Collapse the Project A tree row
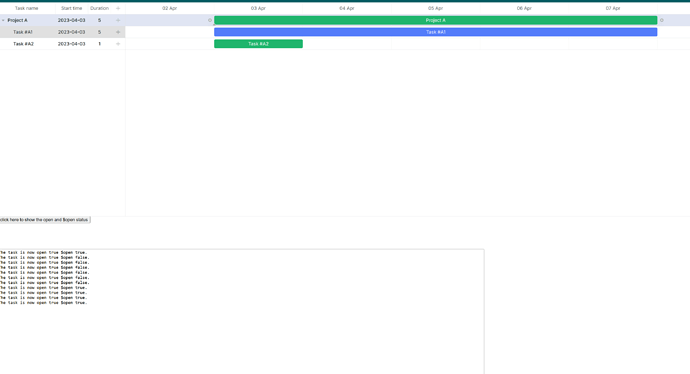Image resolution: width=690 pixels, height=374 pixels. [3, 20]
